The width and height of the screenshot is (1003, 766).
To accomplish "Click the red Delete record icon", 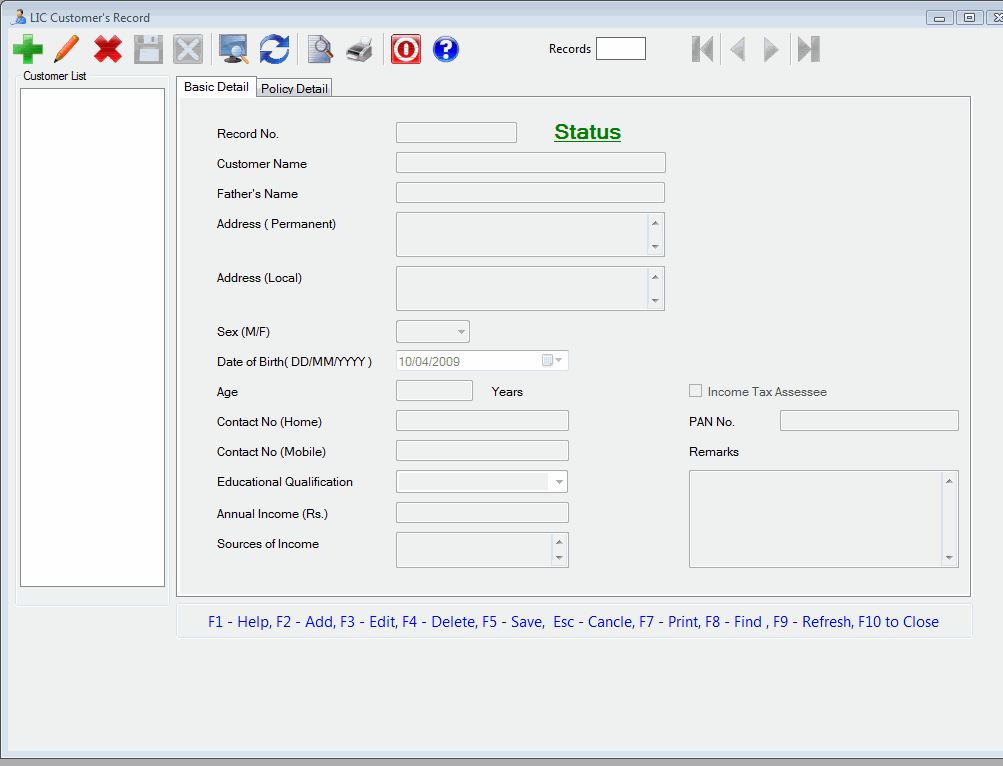I will 107,48.
